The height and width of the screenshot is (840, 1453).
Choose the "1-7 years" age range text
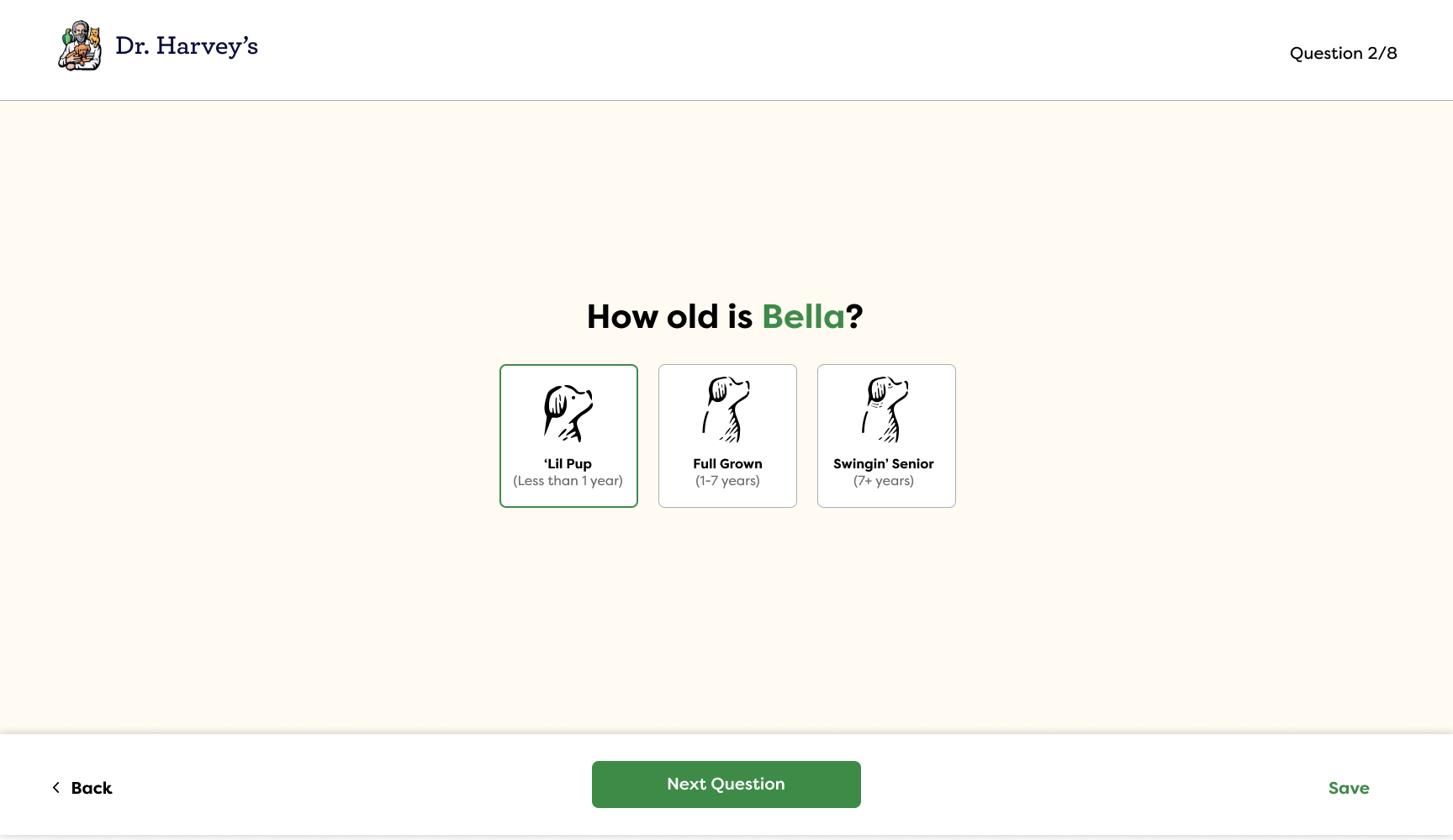(x=727, y=481)
